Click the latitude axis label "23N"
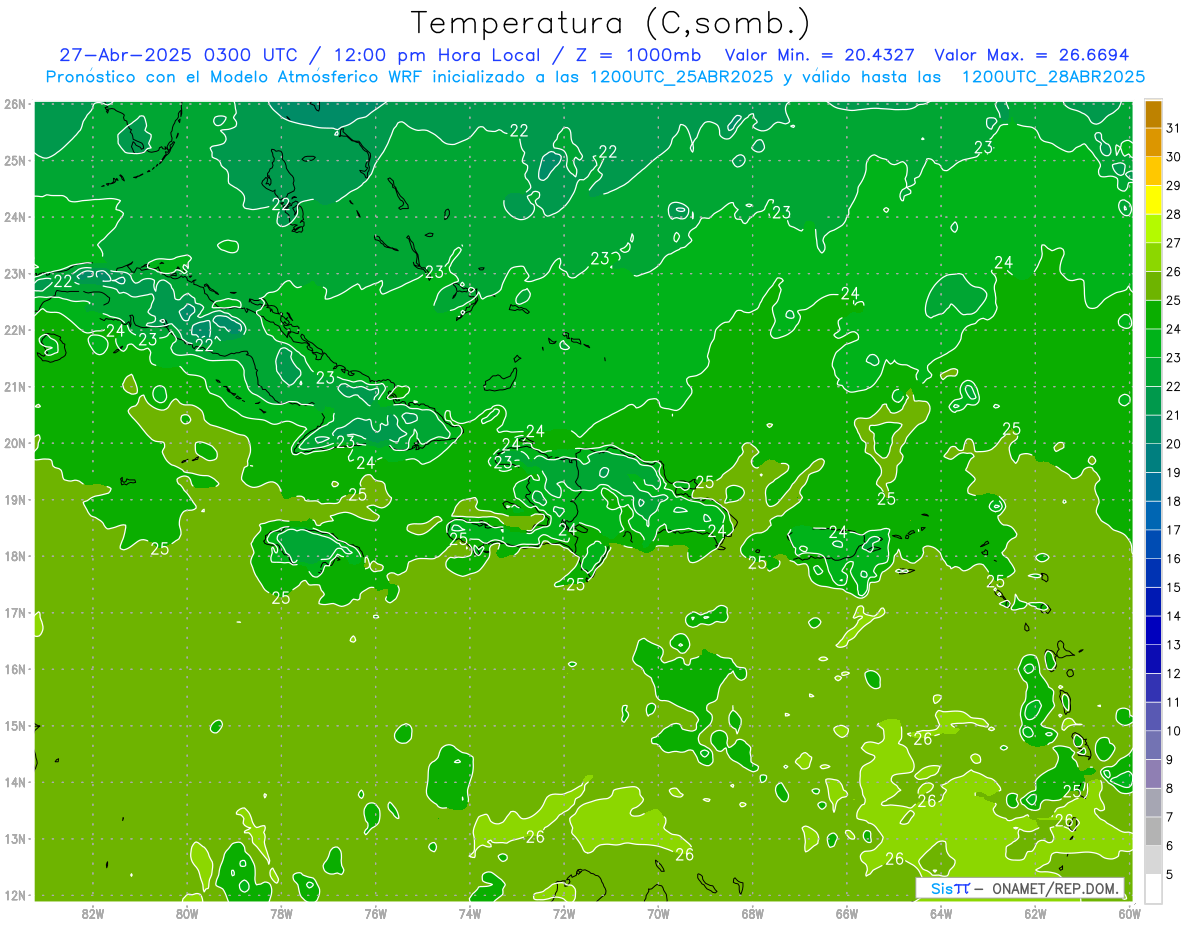 (16, 273)
